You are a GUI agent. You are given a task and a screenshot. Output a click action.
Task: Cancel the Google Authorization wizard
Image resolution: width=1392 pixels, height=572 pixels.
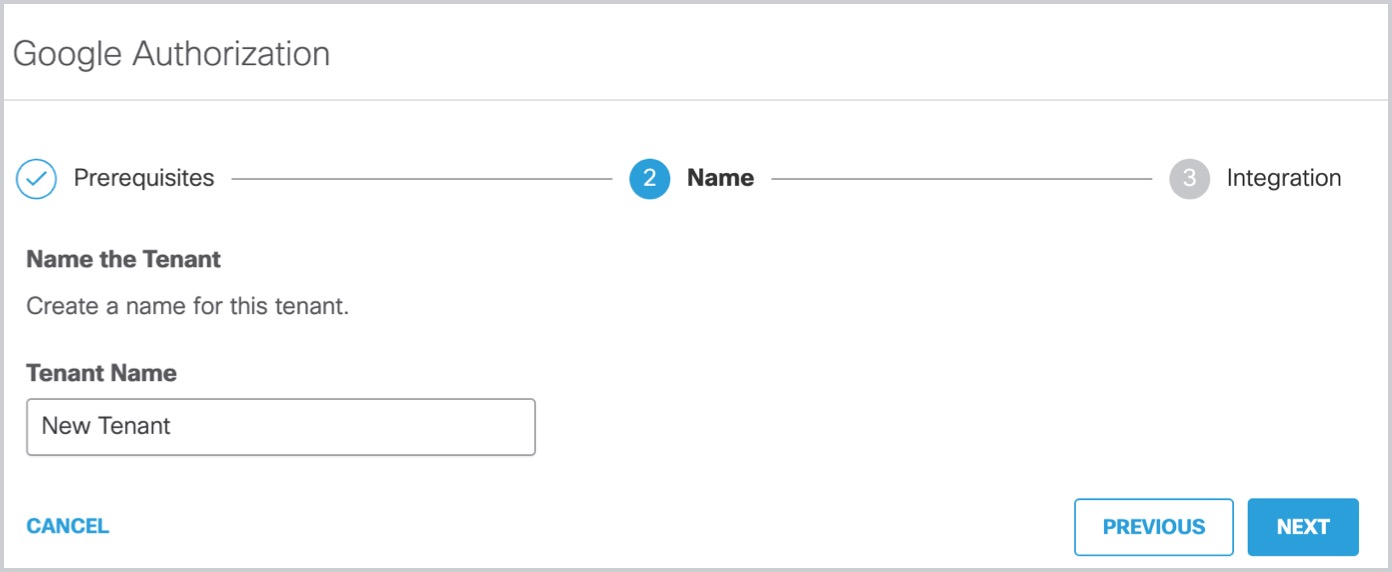tap(68, 526)
